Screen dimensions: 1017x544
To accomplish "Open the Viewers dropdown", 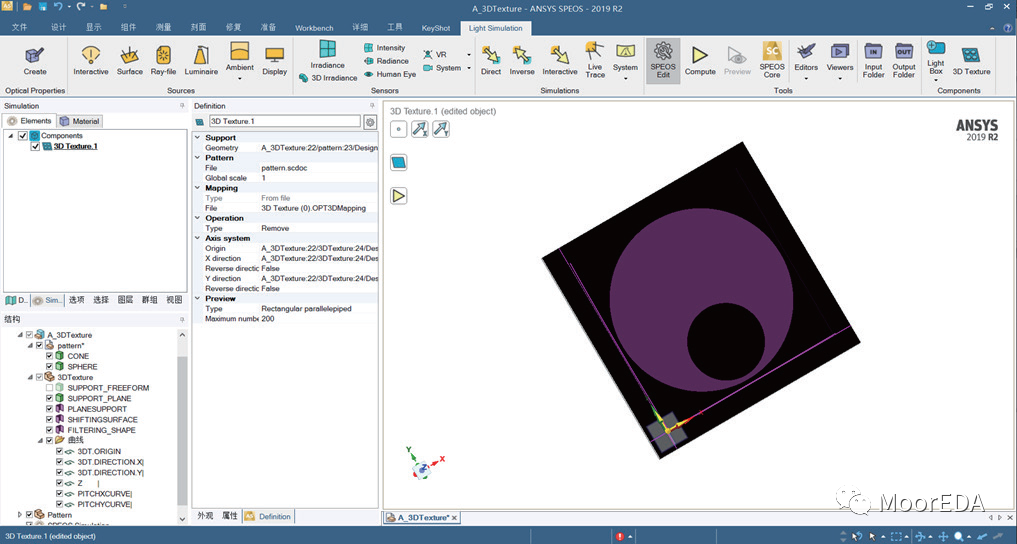I will click(x=840, y=79).
